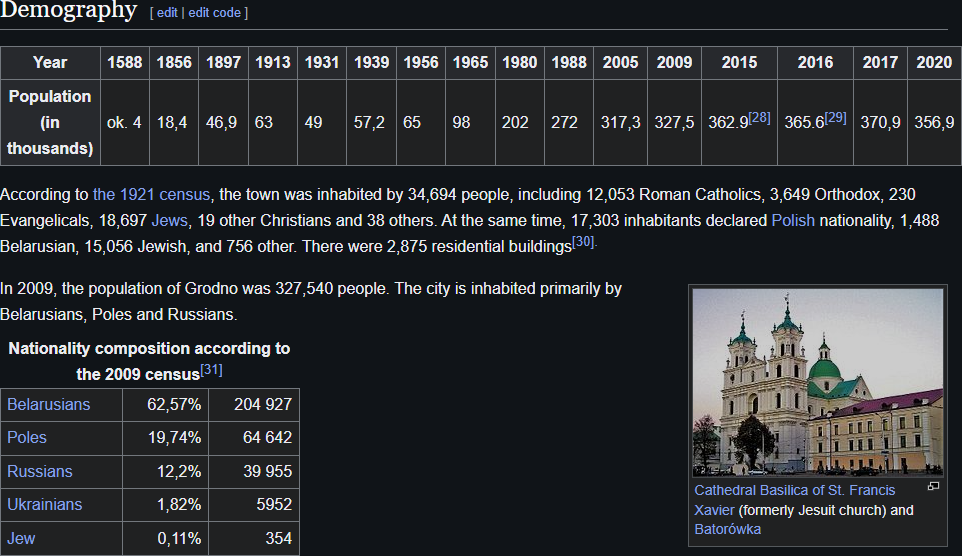This screenshot has width=962, height=556.
Task: Click the '39 955' count cell
Action: pos(254,471)
